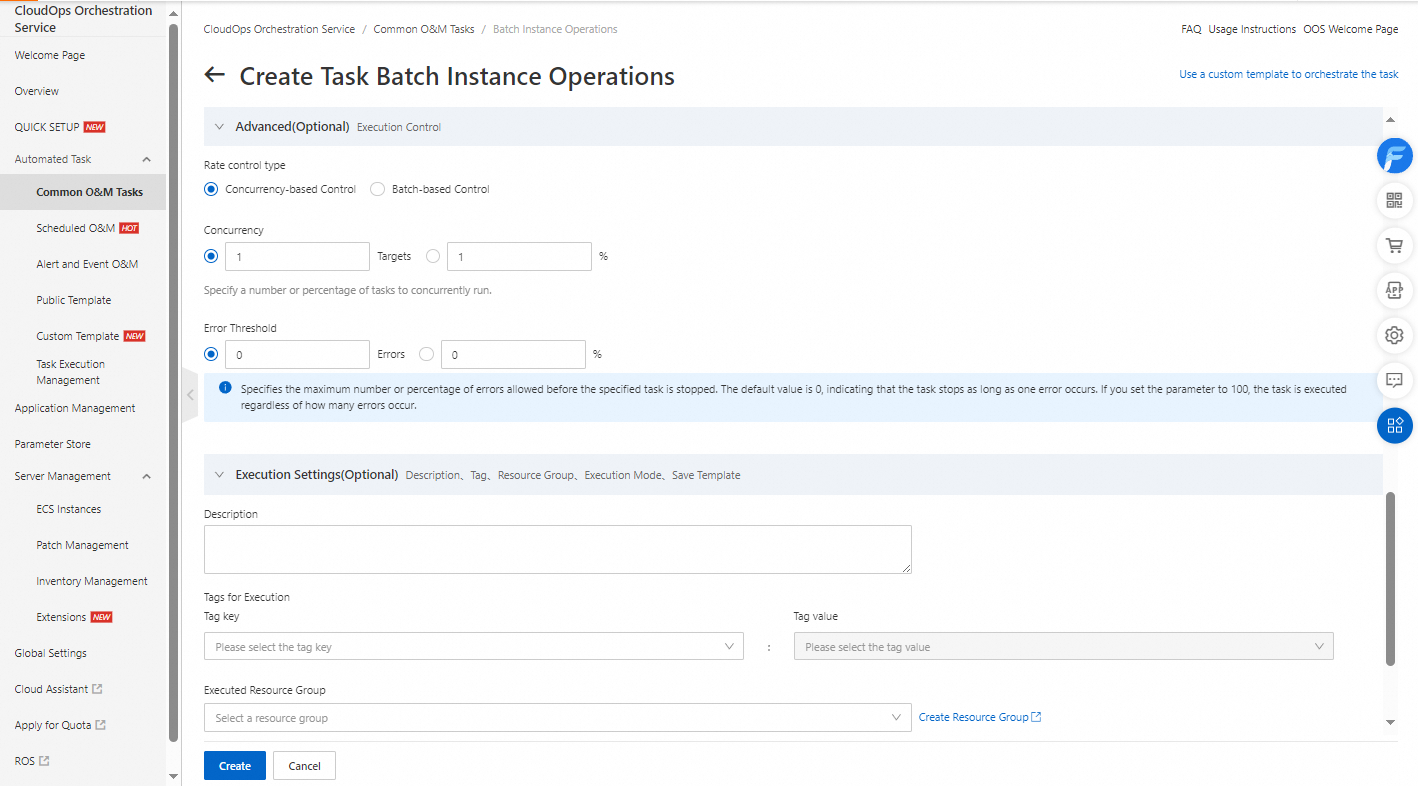Click the Concurrency percentage input field
Screen dimensions: 1418x786
tap(519, 256)
